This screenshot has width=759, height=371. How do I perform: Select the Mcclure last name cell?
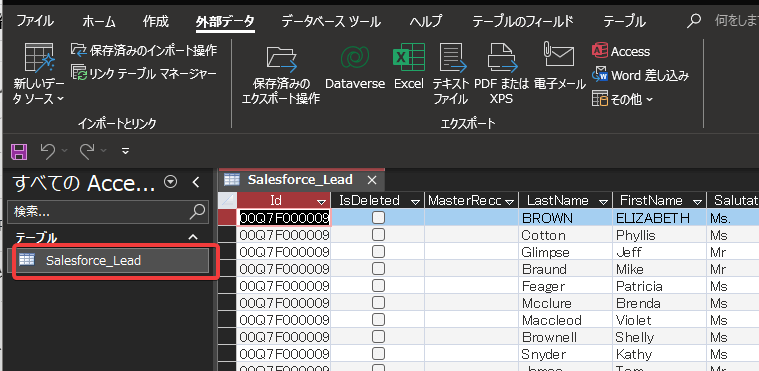(565, 303)
